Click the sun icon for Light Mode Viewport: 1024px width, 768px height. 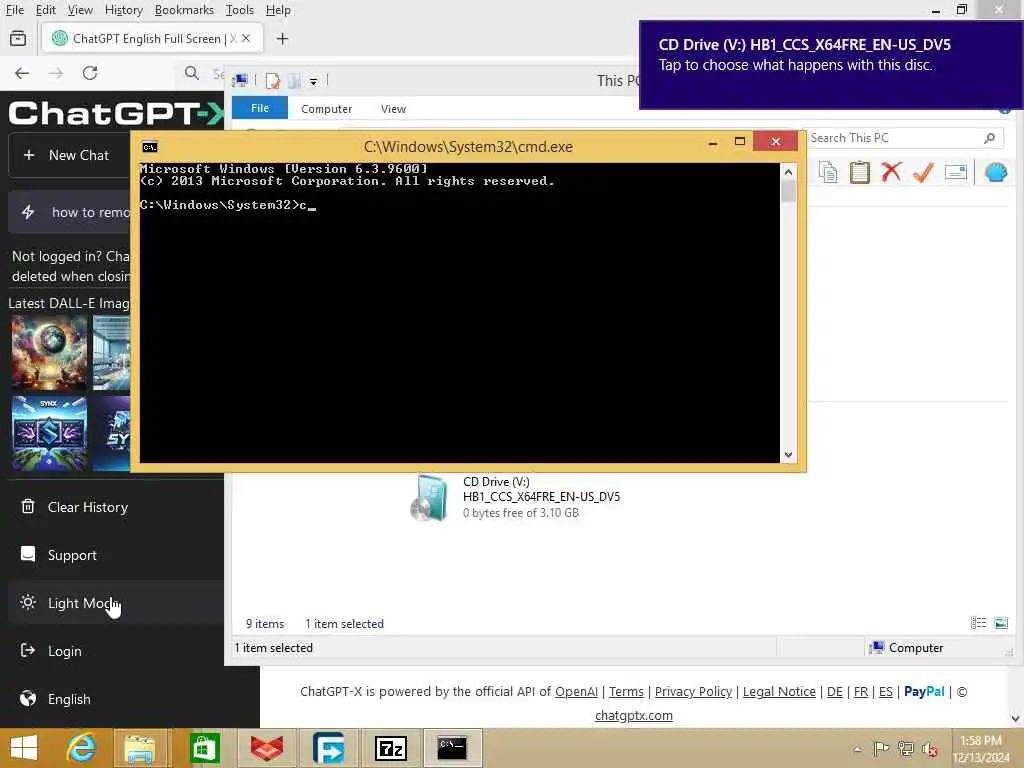coord(27,602)
